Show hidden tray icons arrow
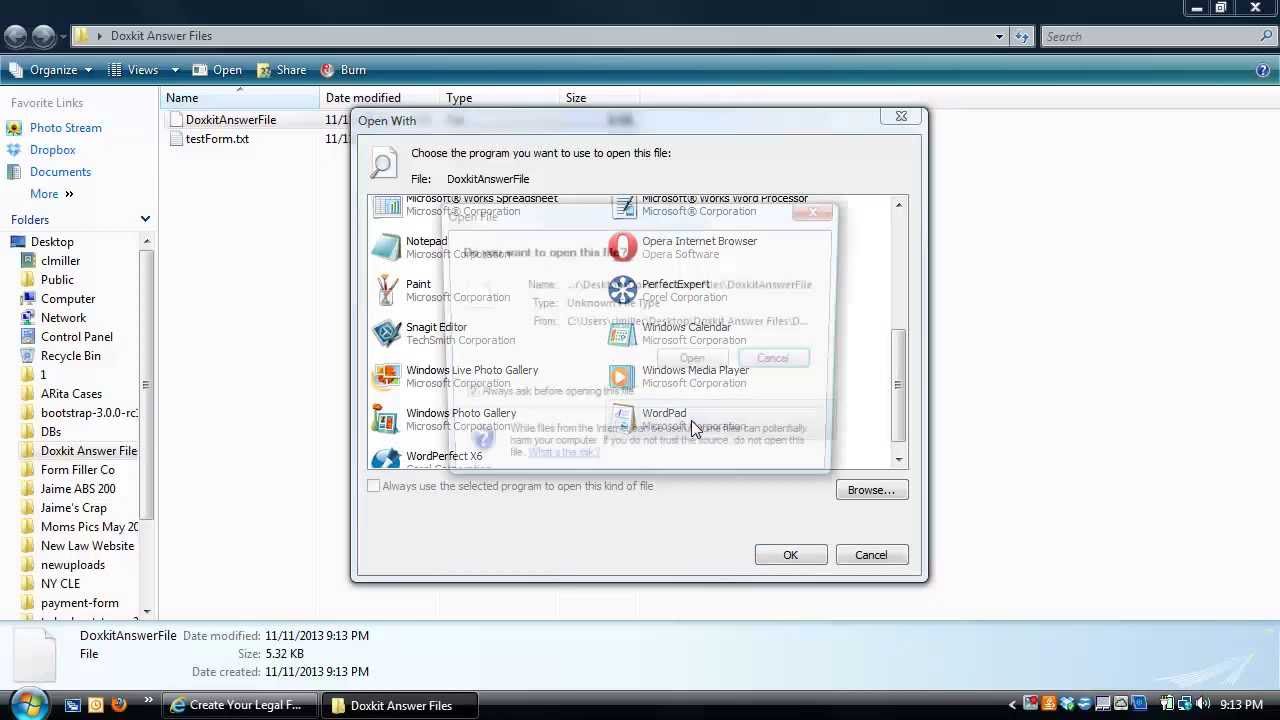The width and height of the screenshot is (1280, 720). point(1012,705)
